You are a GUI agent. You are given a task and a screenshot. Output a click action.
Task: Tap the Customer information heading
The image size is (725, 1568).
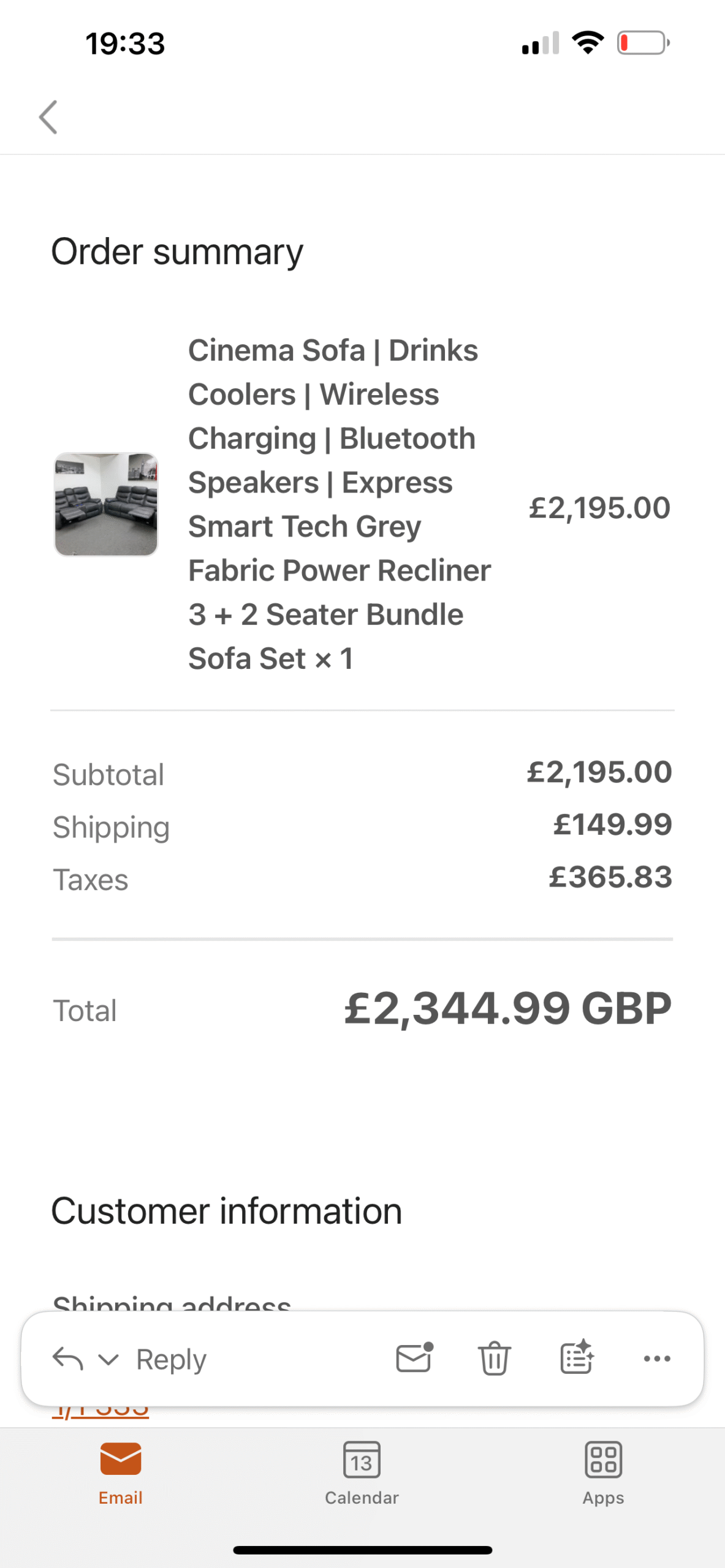(226, 1211)
